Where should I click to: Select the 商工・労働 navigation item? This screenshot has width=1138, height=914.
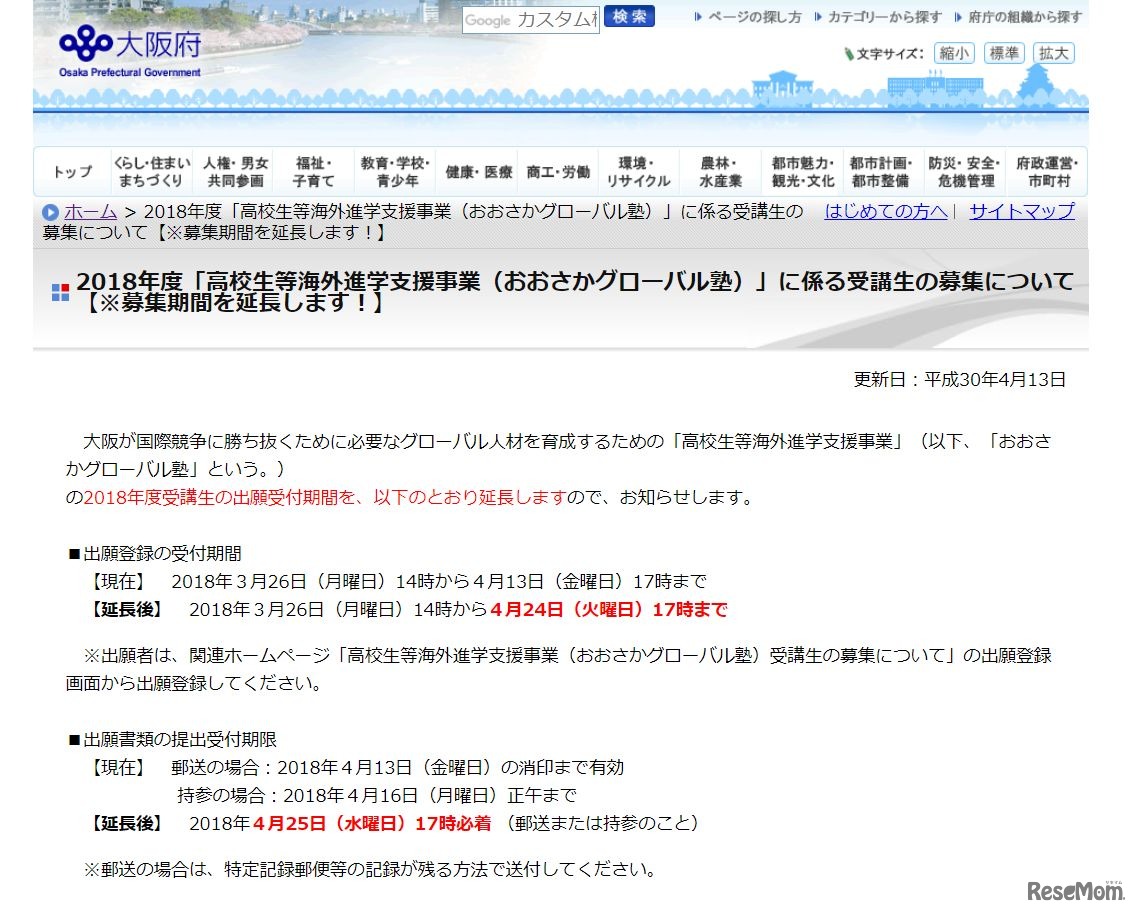pos(557,171)
